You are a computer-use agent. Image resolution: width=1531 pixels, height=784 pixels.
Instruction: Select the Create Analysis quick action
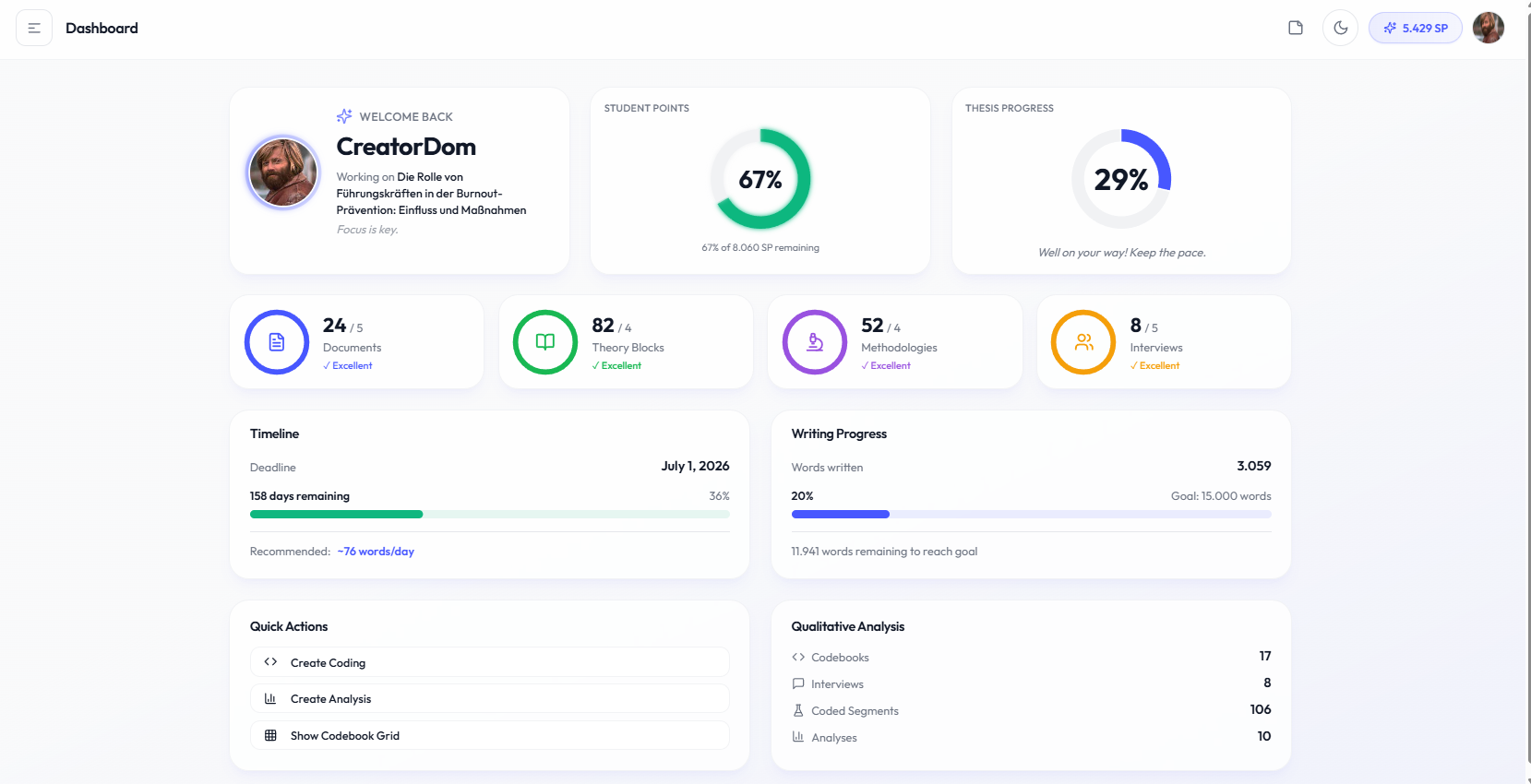click(489, 699)
